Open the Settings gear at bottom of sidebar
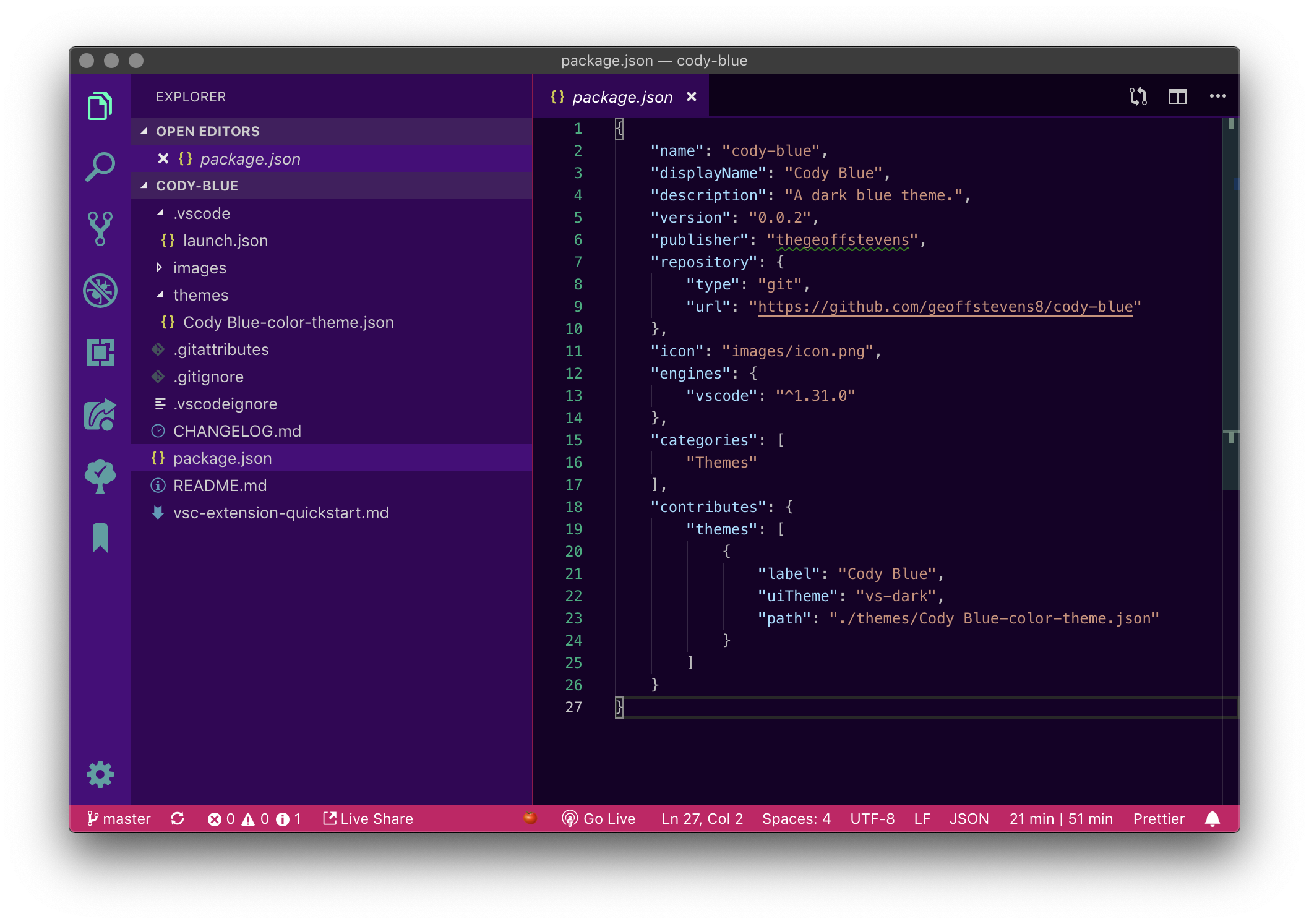This screenshot has width=1309, height=924. click(x=100, y=774)
